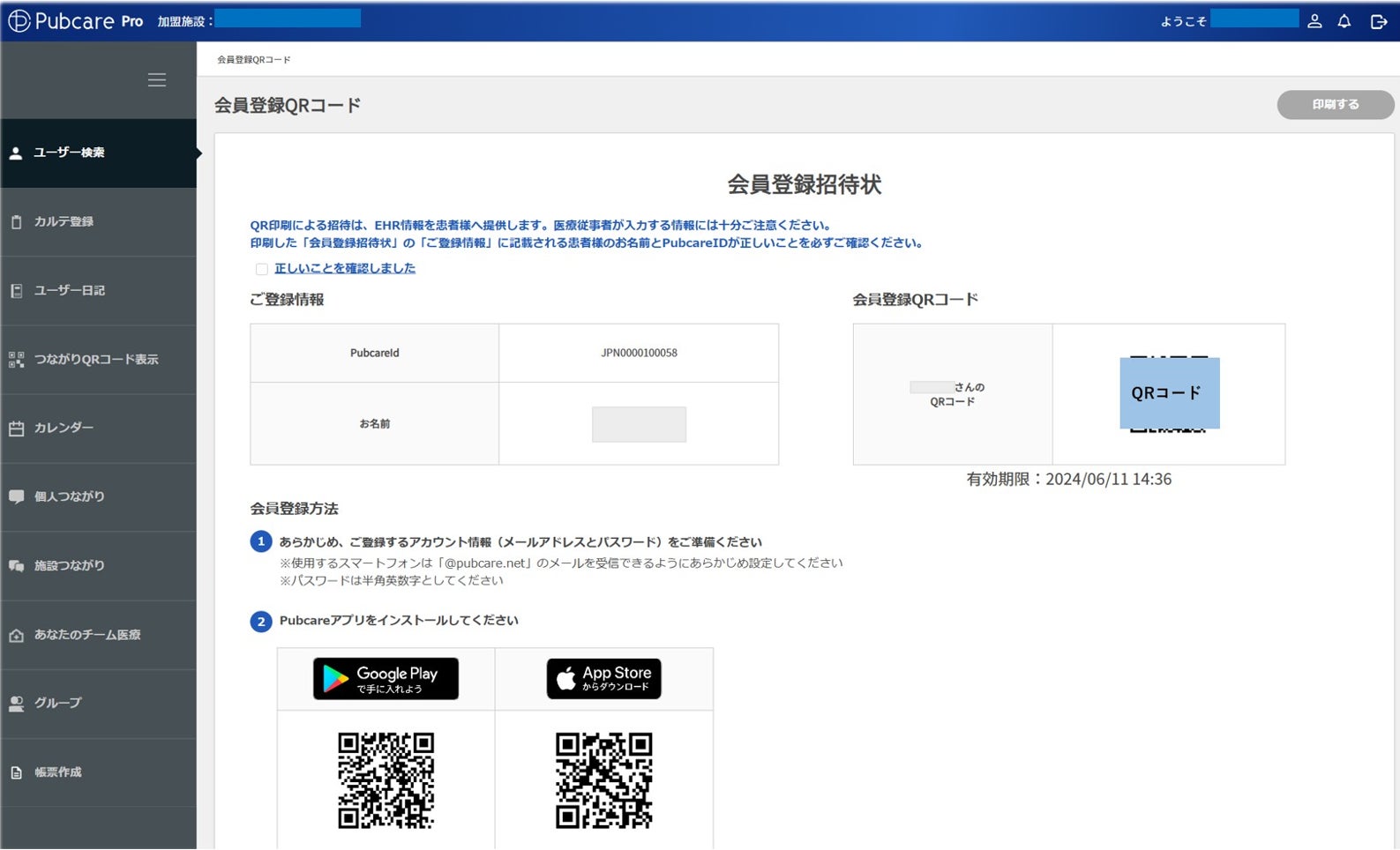
Task: Click the 会員登録招待状 heading
Action: [805, 184]
